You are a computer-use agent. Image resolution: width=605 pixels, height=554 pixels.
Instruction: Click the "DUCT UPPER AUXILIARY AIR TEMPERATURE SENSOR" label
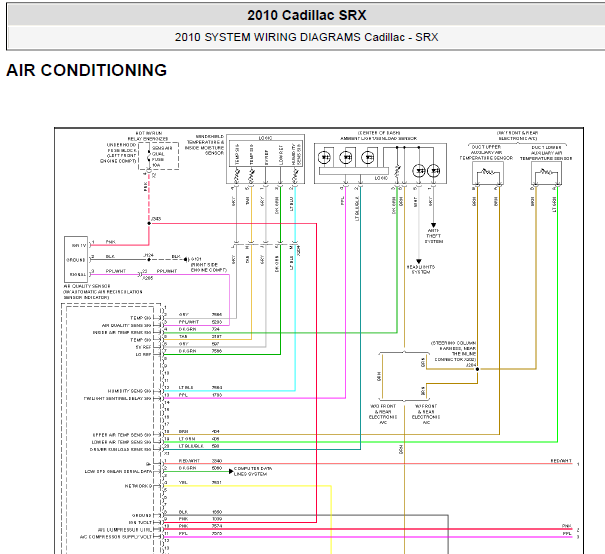[x=486, y=152]
